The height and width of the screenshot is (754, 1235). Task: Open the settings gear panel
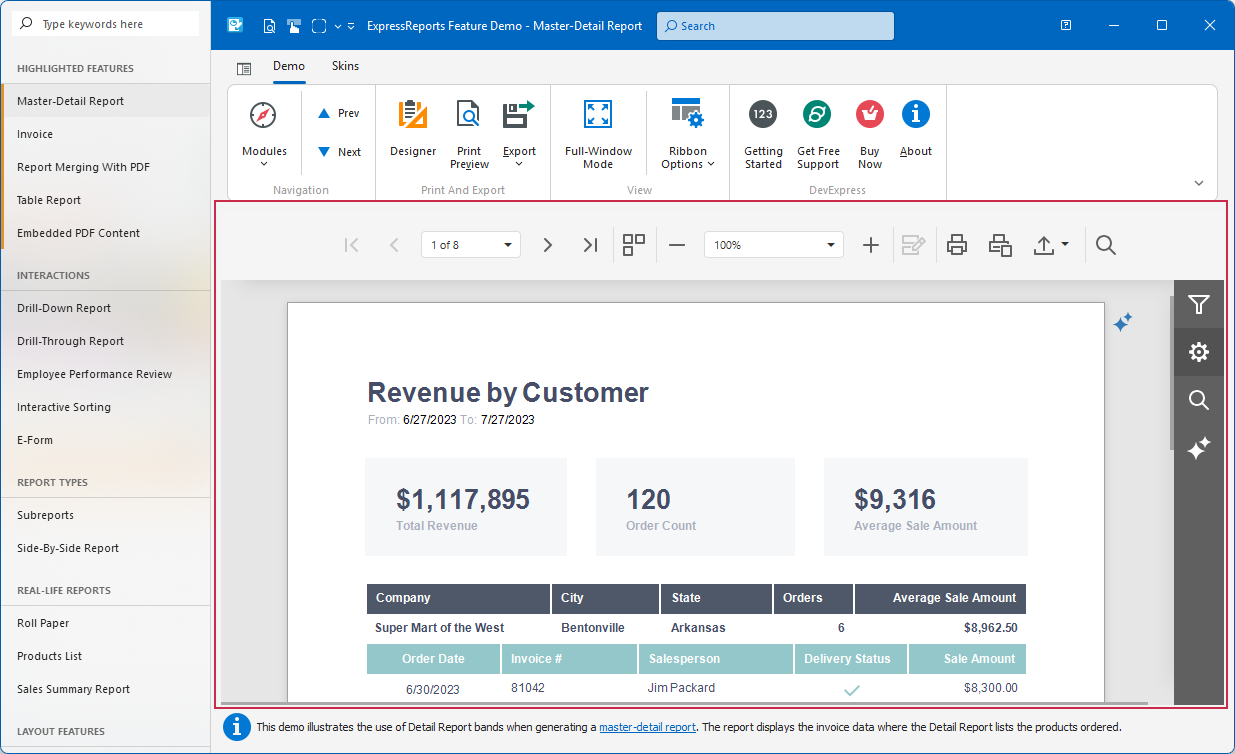coord(1199,352)
